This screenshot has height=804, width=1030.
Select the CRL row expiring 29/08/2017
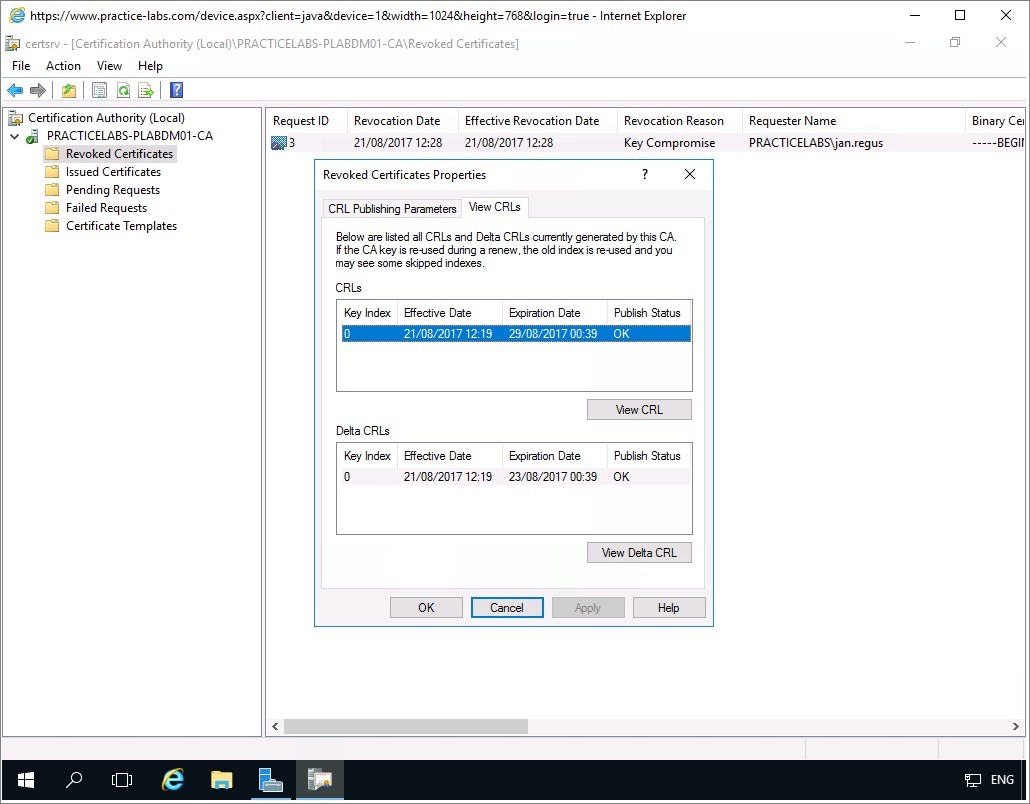516,334
